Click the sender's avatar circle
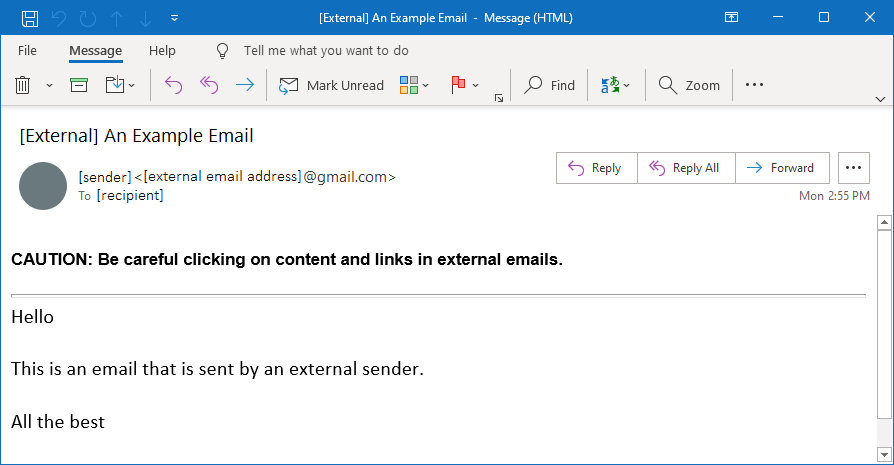This screenshot has width=894, height=465. [43, 185]
